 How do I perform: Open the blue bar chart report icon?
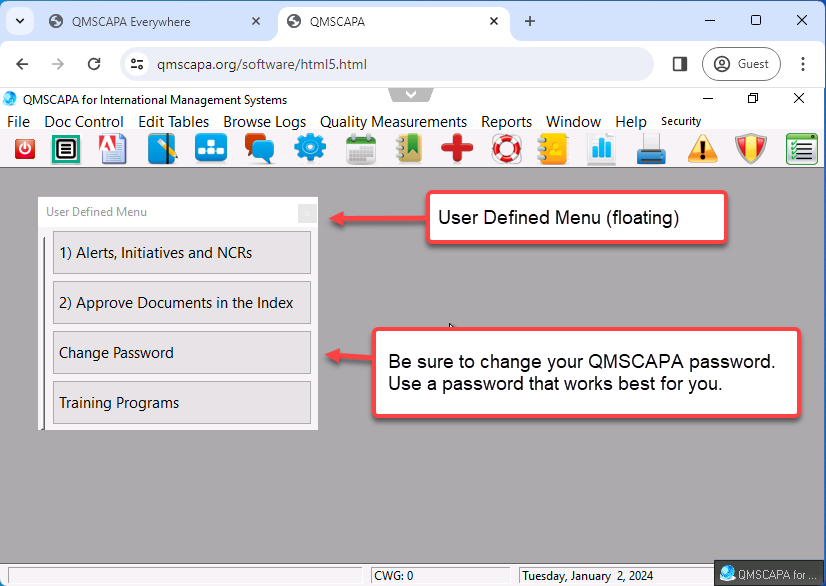(x=601, y=150)
